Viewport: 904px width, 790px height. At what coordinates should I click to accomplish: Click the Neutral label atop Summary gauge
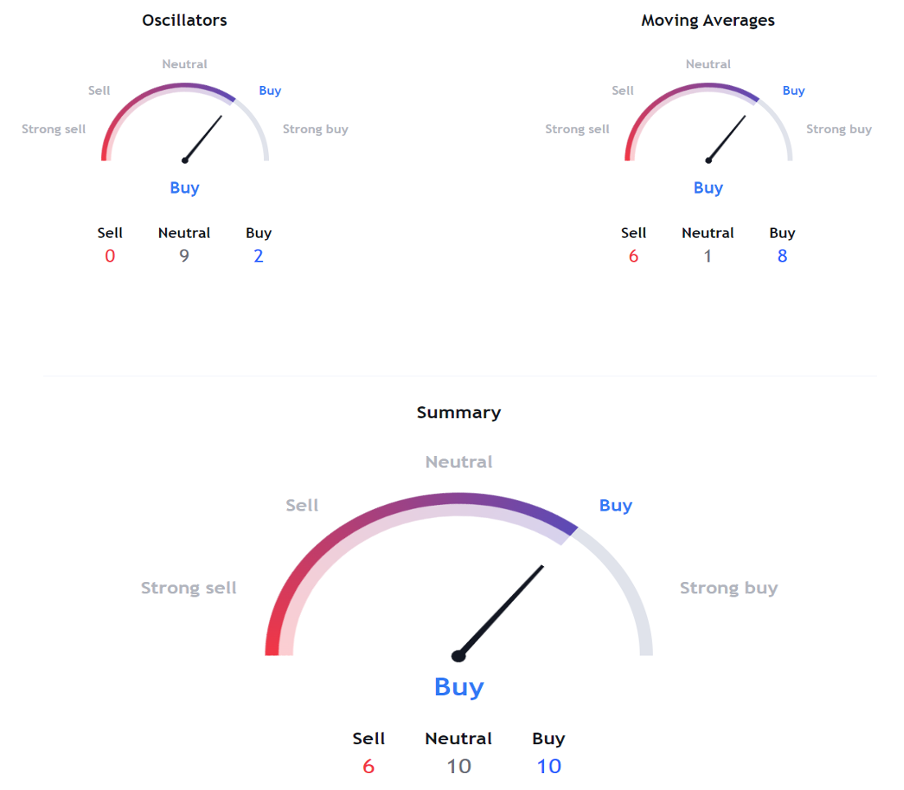[459, 462]
